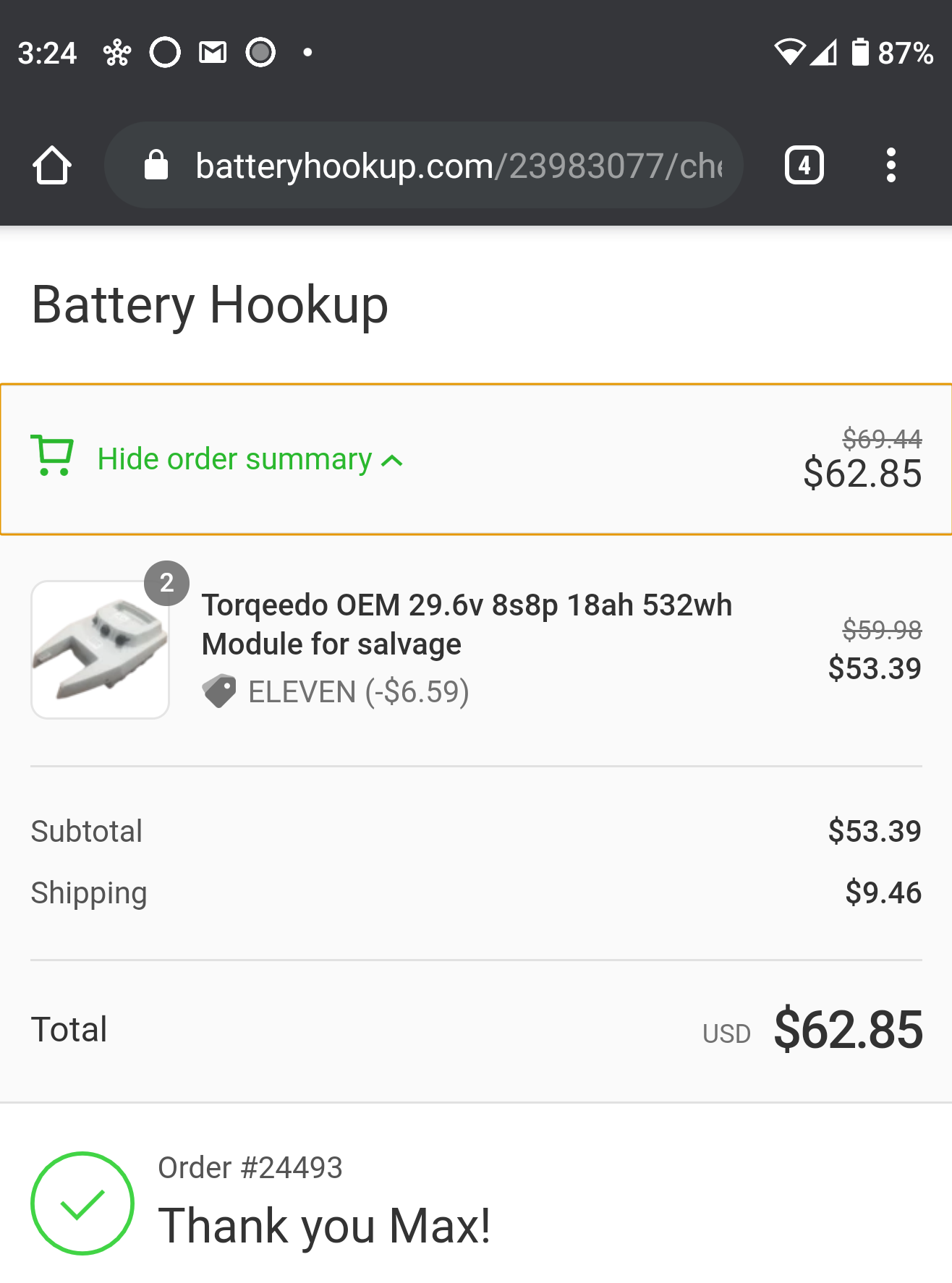The width and height of the screenshot is (952, 1283).
Task: Tap the green shopping cart icon
Action: pos(52,456)
